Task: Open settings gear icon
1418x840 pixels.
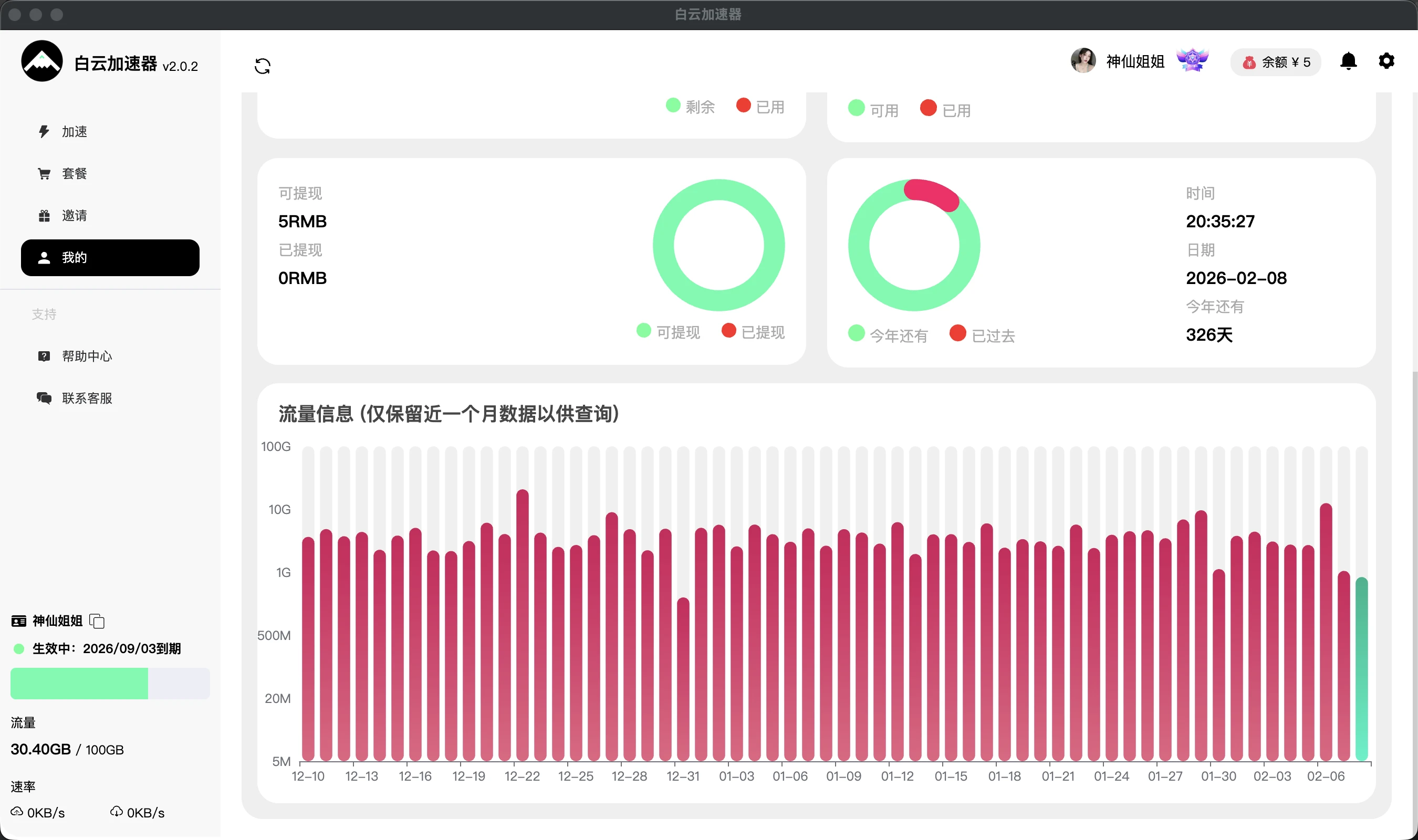Action: tap(1386, 61)
